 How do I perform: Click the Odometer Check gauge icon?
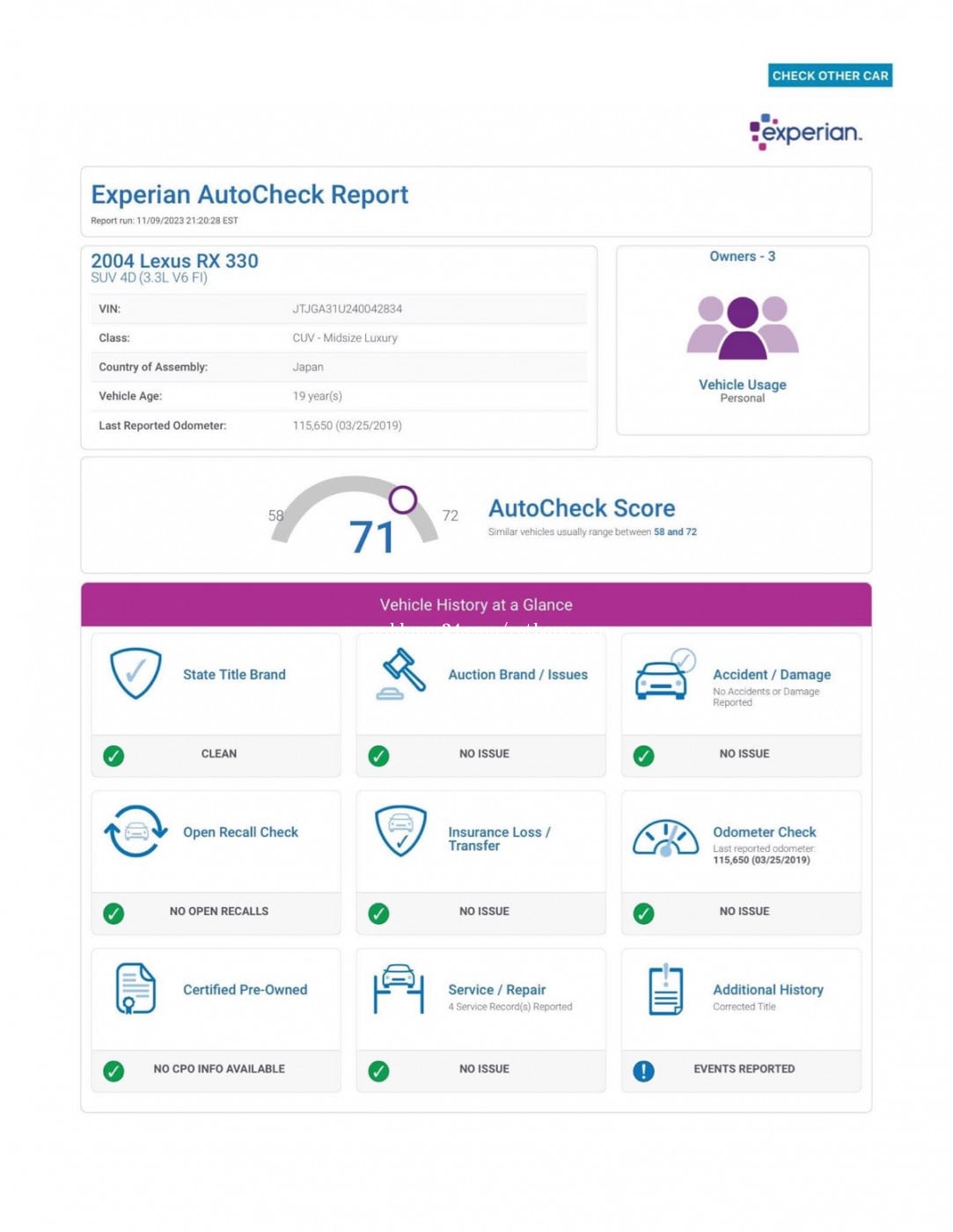pos(665,839)
